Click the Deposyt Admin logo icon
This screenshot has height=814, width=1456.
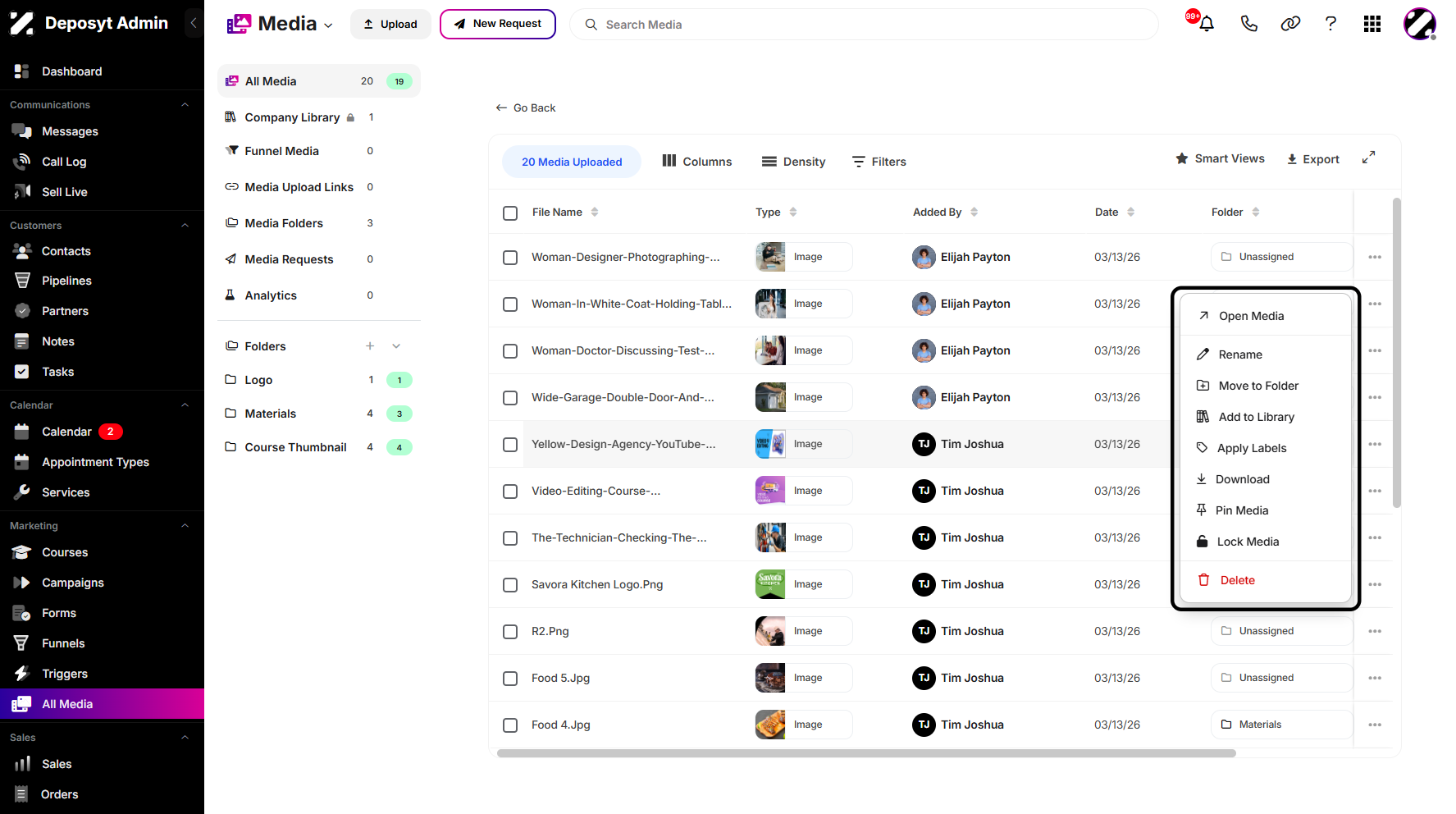point(22,24)
